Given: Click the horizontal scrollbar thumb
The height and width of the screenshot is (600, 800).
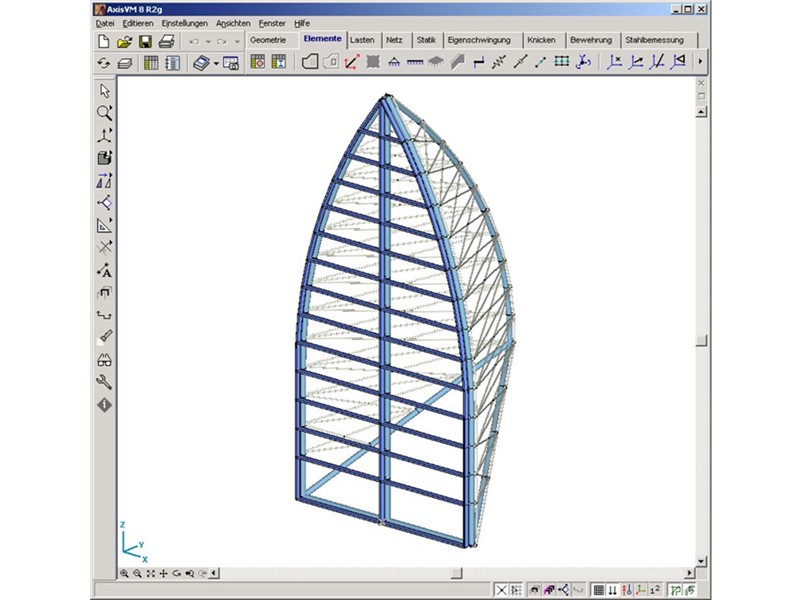Looking at the screenshot, I should [456, 573].
